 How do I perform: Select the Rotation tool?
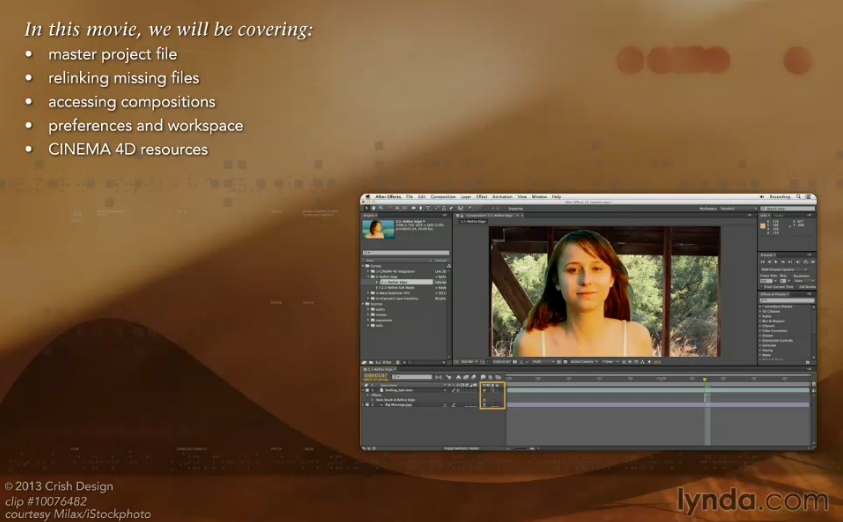tap(390, 208)
